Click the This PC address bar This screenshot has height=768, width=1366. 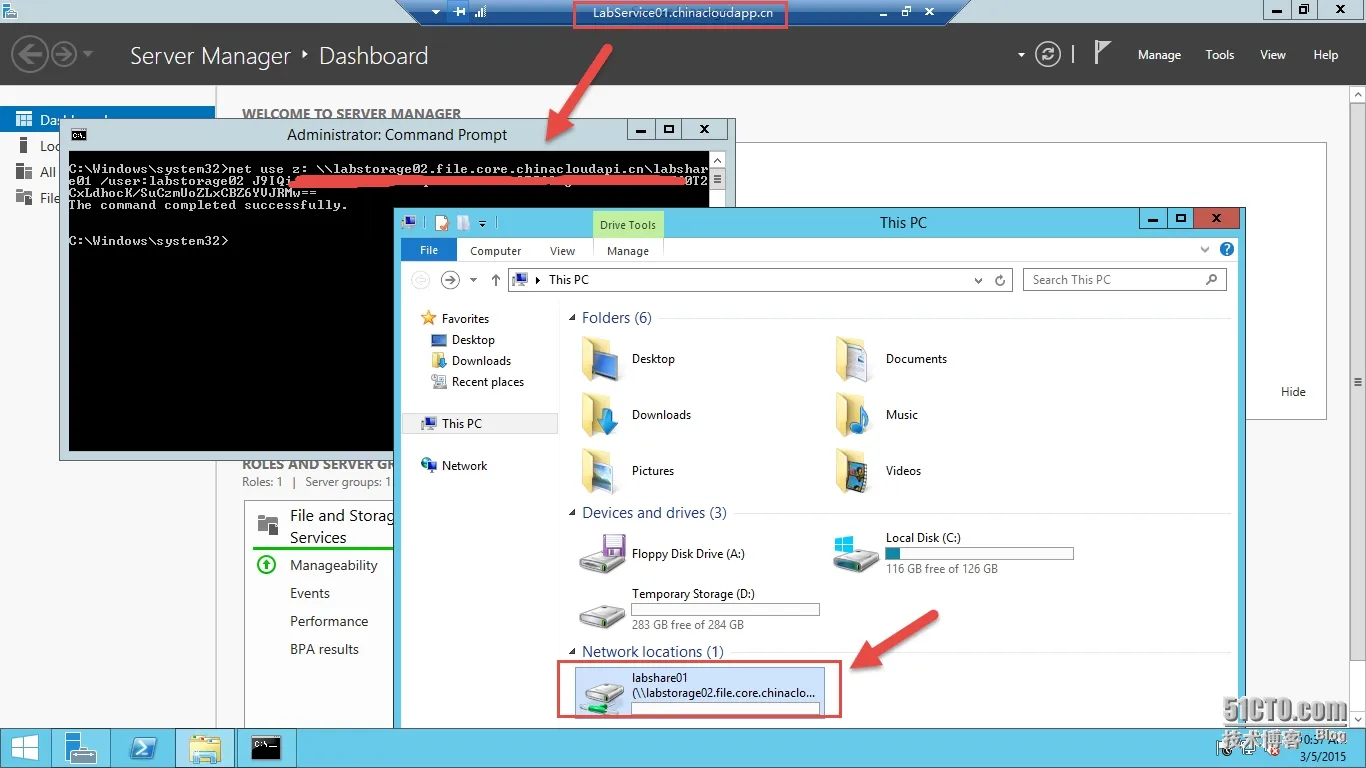point(740,280)
